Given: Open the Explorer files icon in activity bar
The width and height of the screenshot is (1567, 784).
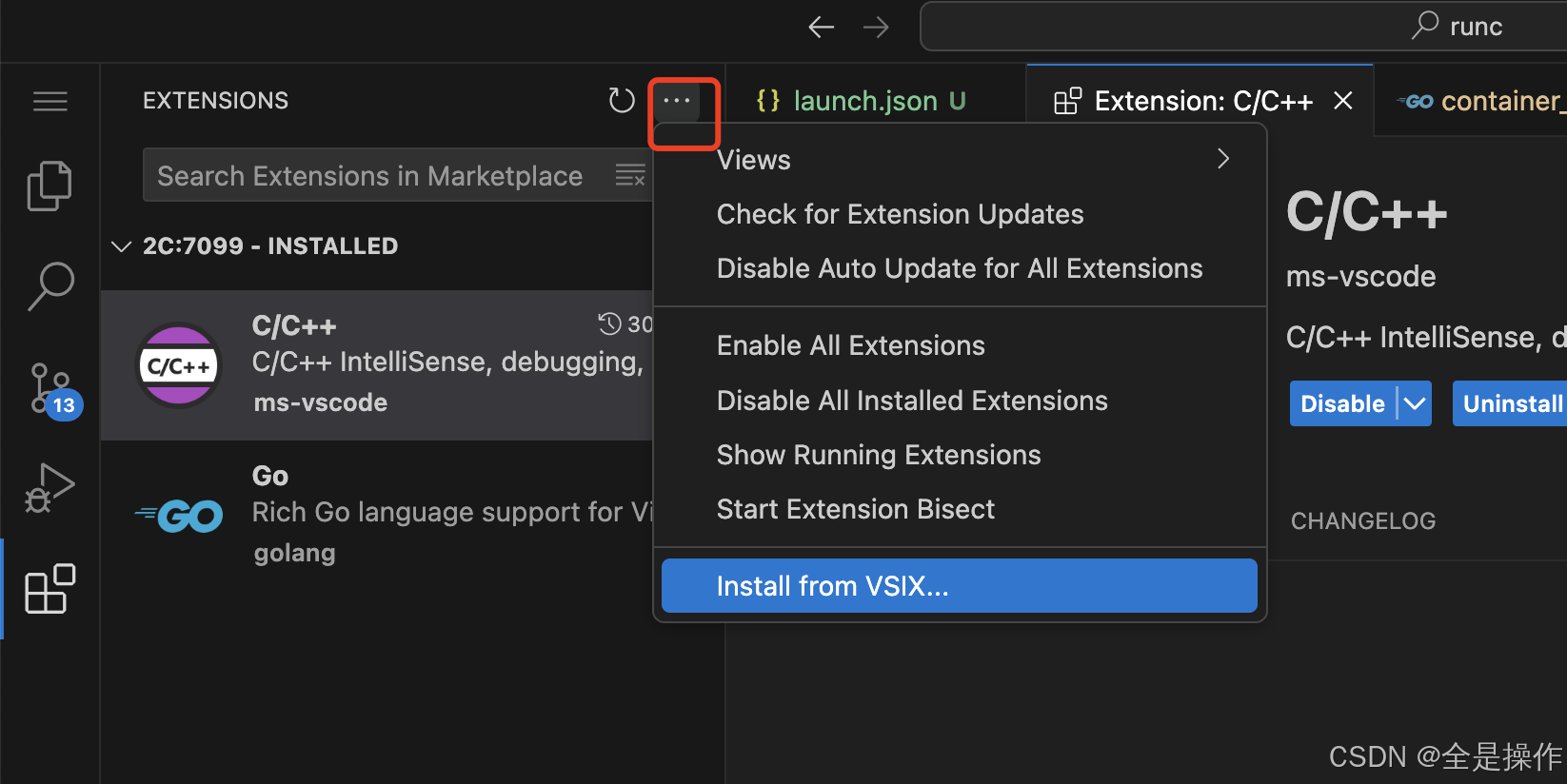Looking at the screenshot, I should (x=50, y=186).
